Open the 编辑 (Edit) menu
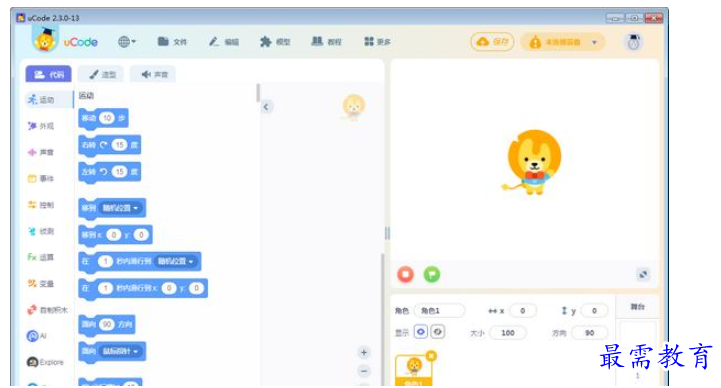 [224, 42]
